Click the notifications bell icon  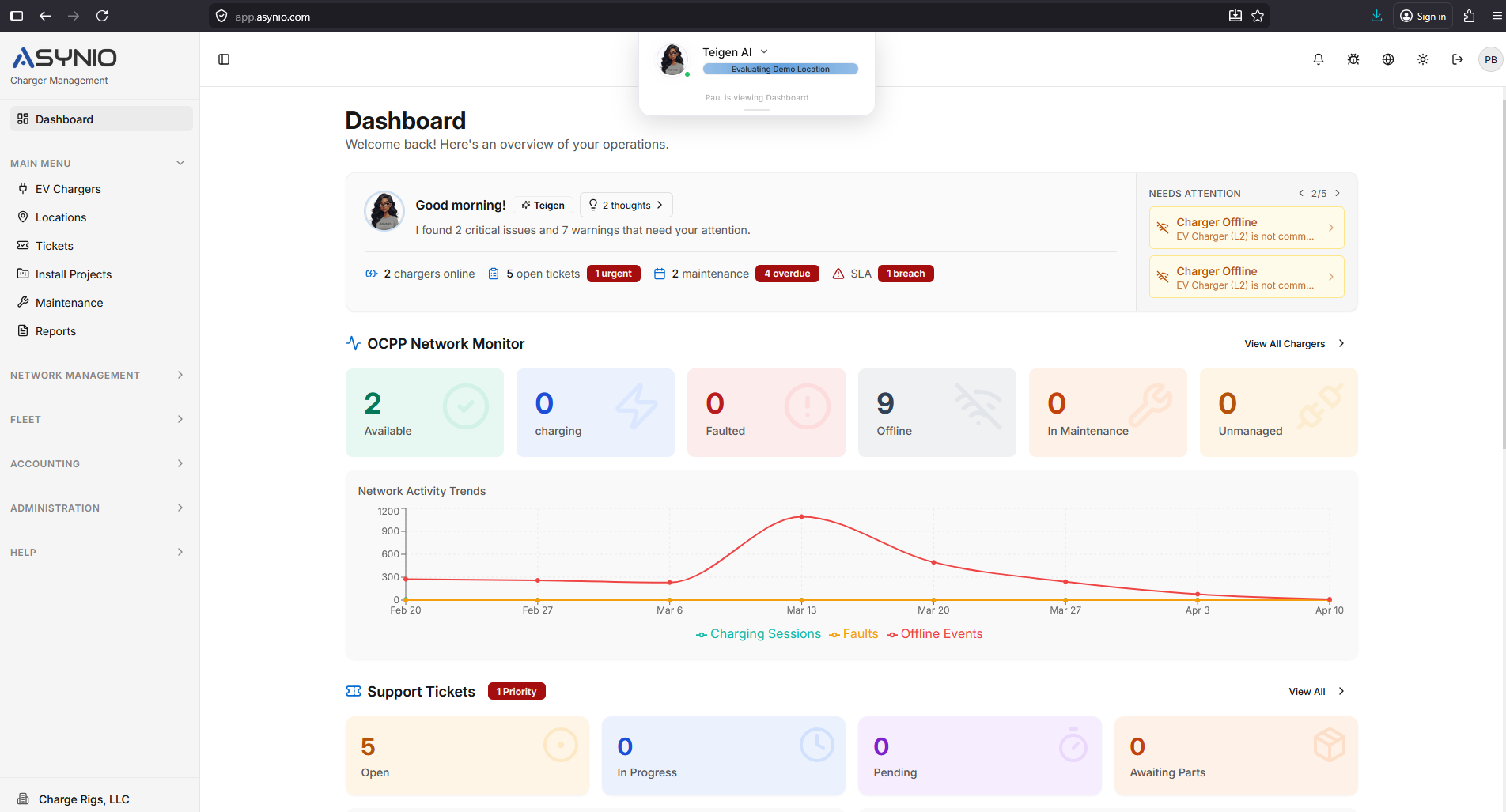(1319, 59)
